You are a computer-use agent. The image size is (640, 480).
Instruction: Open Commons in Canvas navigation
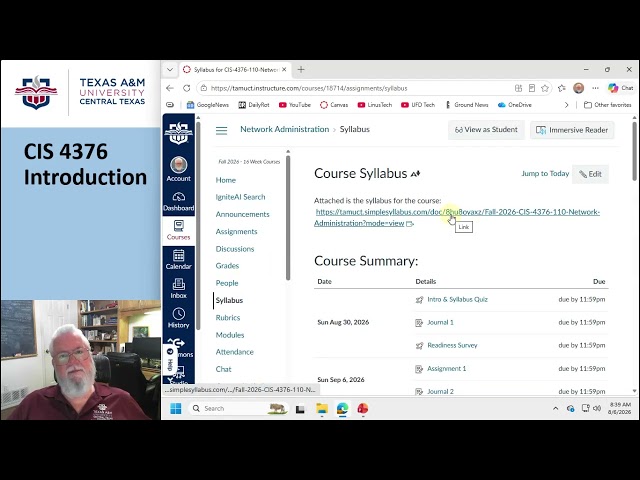click(182, 347)
